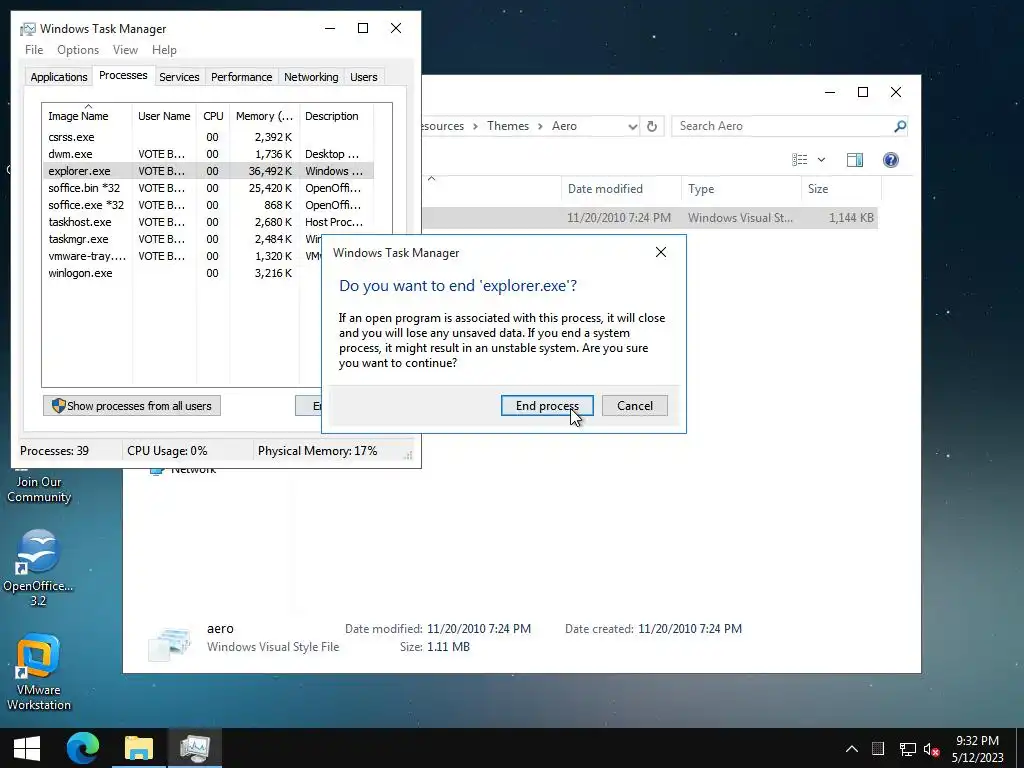1024x768 pixels.
Task: Open the File menu in Task Manager
Action: click(34, 50)
